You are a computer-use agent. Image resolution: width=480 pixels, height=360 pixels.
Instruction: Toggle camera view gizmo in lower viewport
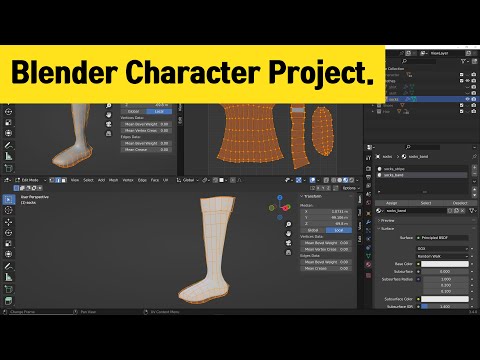pos(288,243)
